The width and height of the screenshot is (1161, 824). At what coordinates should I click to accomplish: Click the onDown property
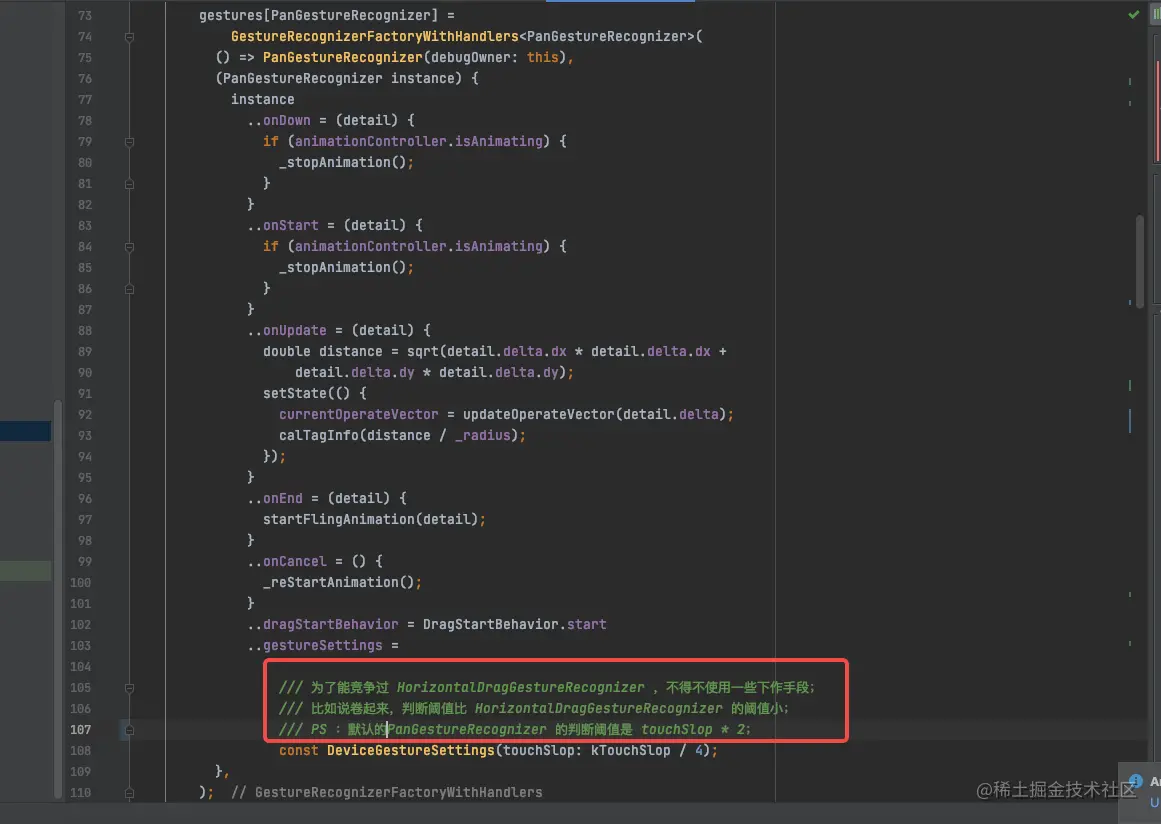[x=287, y=120]
